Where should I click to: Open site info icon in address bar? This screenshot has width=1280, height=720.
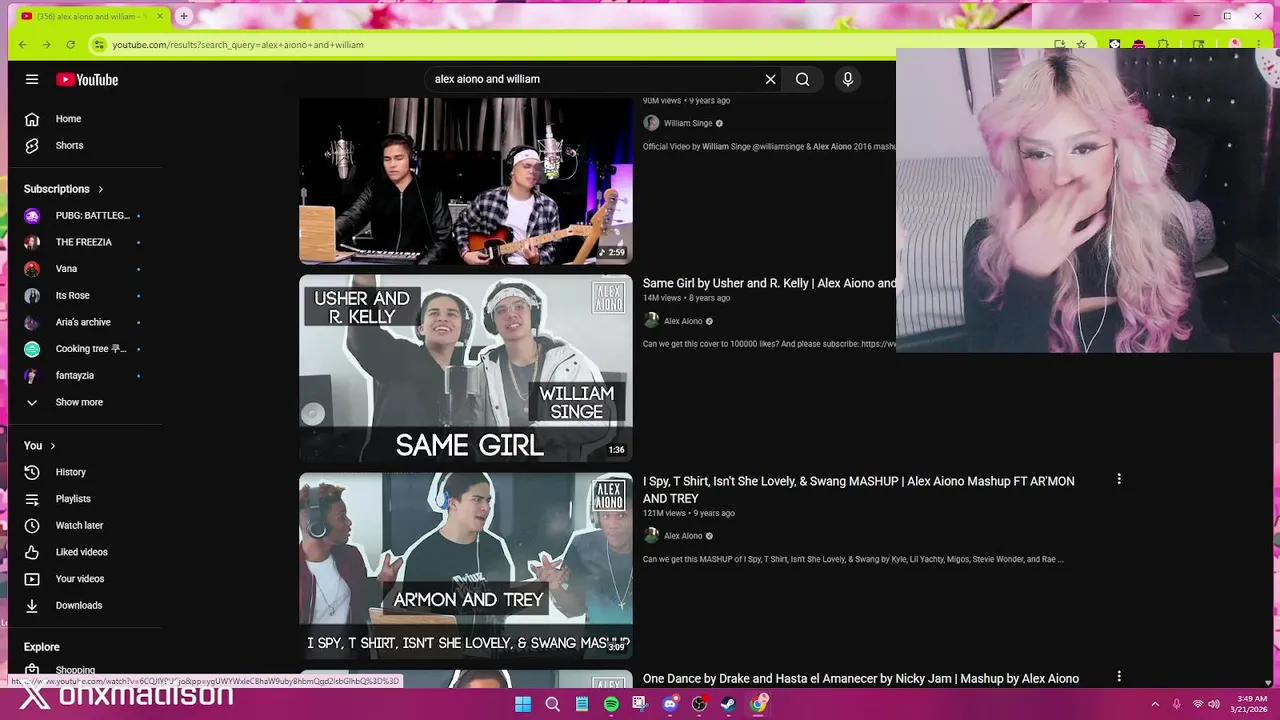[98, 44]
